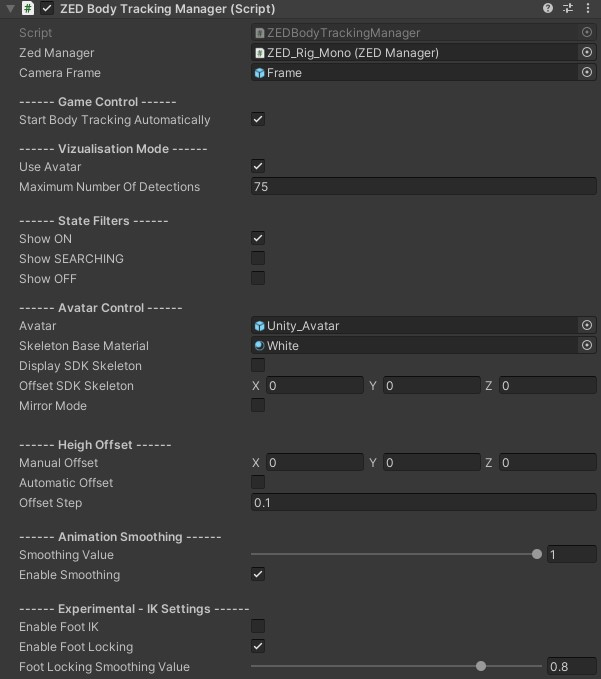The image size is (601, 679).
Task: Click the Camera Frame property label
Action: (60, 73)
